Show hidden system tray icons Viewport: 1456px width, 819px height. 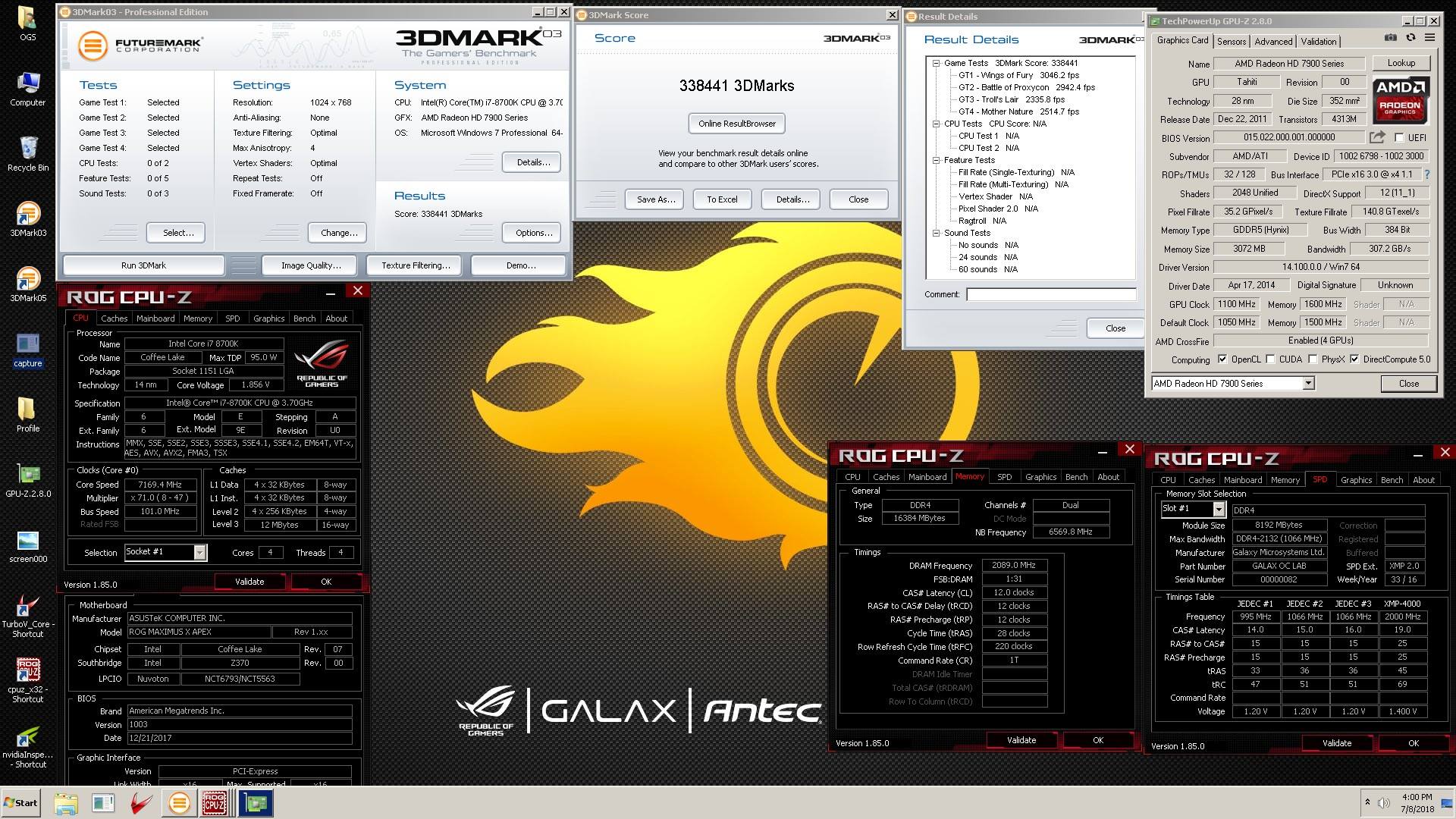[1367, 802]
